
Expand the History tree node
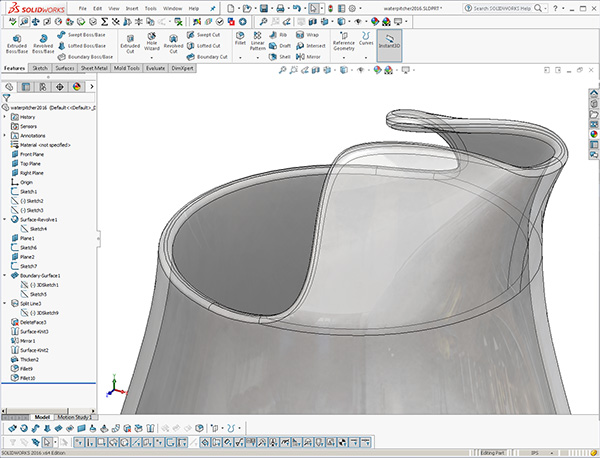tap(5, 117)
